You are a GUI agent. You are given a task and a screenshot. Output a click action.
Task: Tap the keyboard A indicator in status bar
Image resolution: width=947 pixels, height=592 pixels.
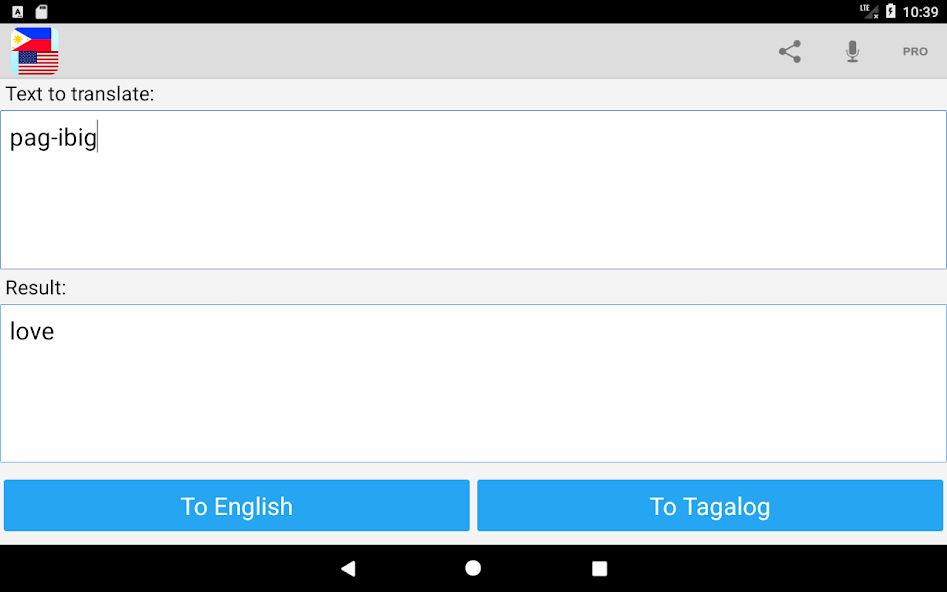click(x=18, y=11)
